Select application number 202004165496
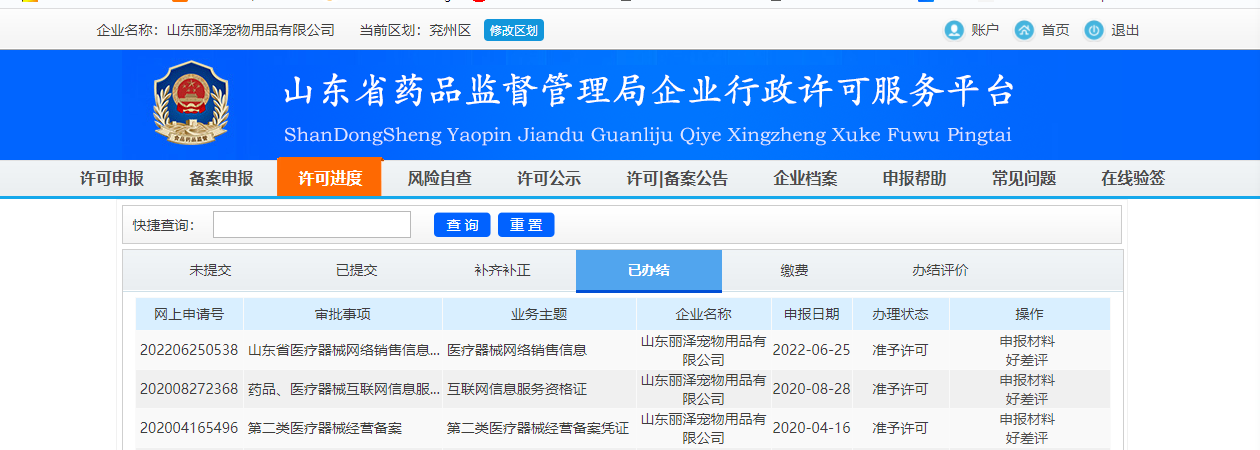The height and width of the screenshot is (450, 1260). click(x=189, y=428)
